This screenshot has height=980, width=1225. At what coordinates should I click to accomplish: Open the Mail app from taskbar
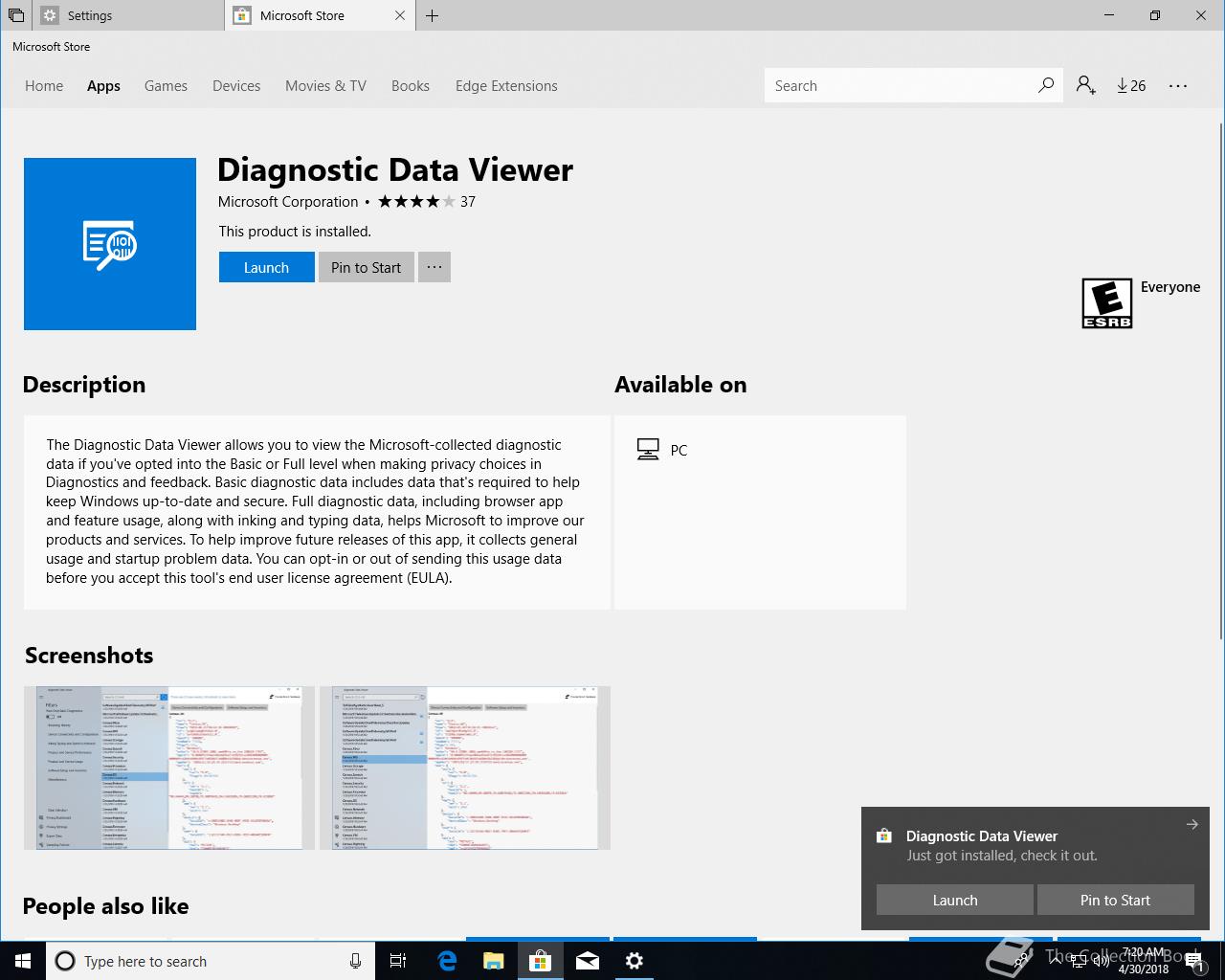click(588, 961)
